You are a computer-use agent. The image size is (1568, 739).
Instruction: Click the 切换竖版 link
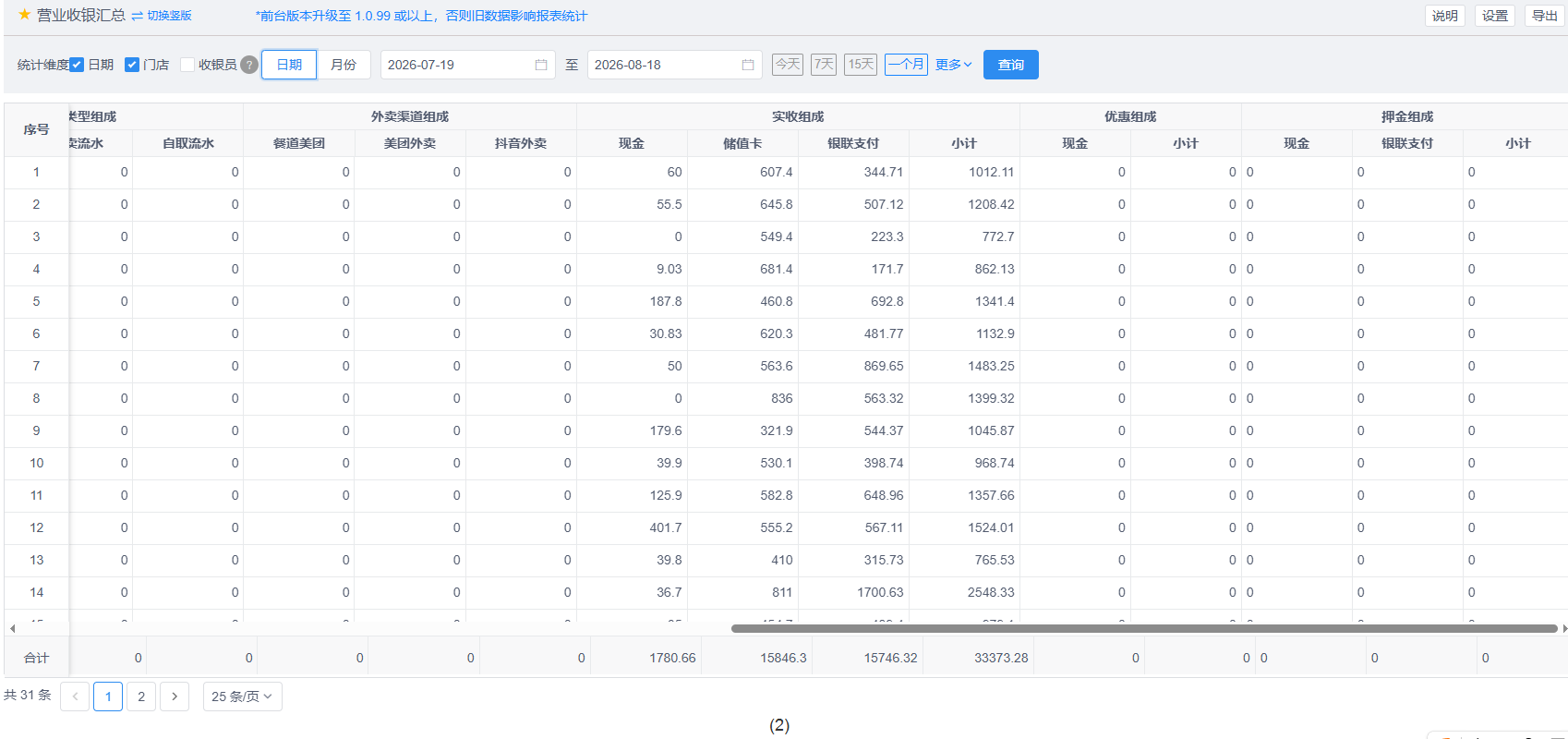pos(162,16)
